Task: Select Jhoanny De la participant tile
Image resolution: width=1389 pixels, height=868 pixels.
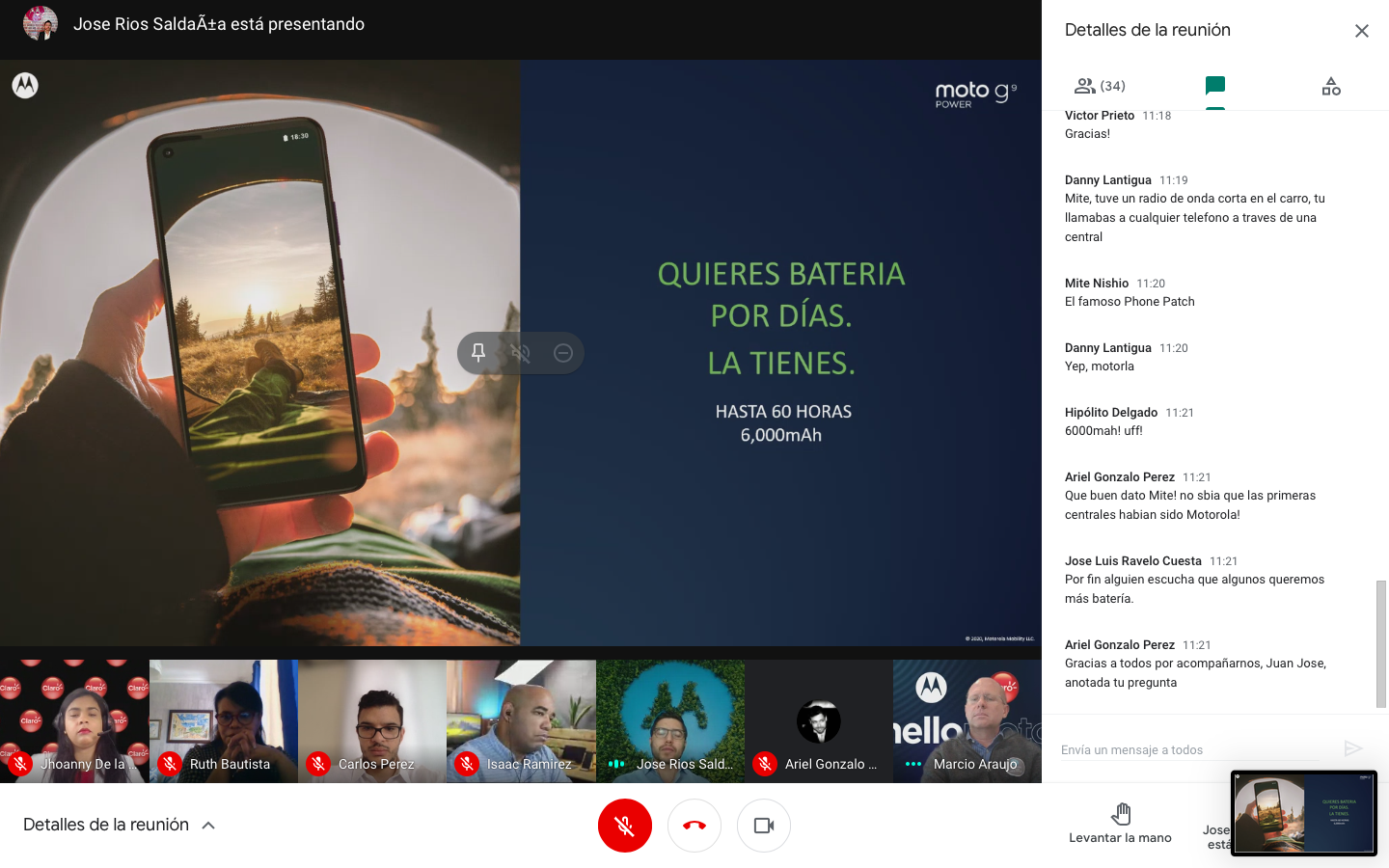Action: [74, 721]
